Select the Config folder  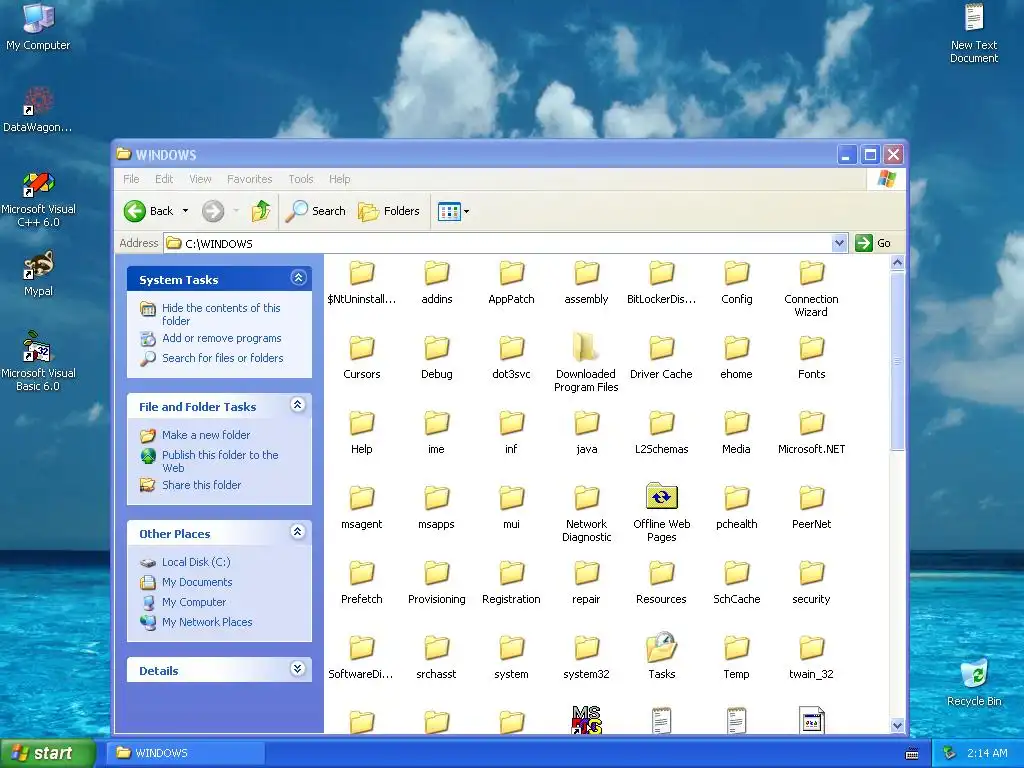click(736, 281)
